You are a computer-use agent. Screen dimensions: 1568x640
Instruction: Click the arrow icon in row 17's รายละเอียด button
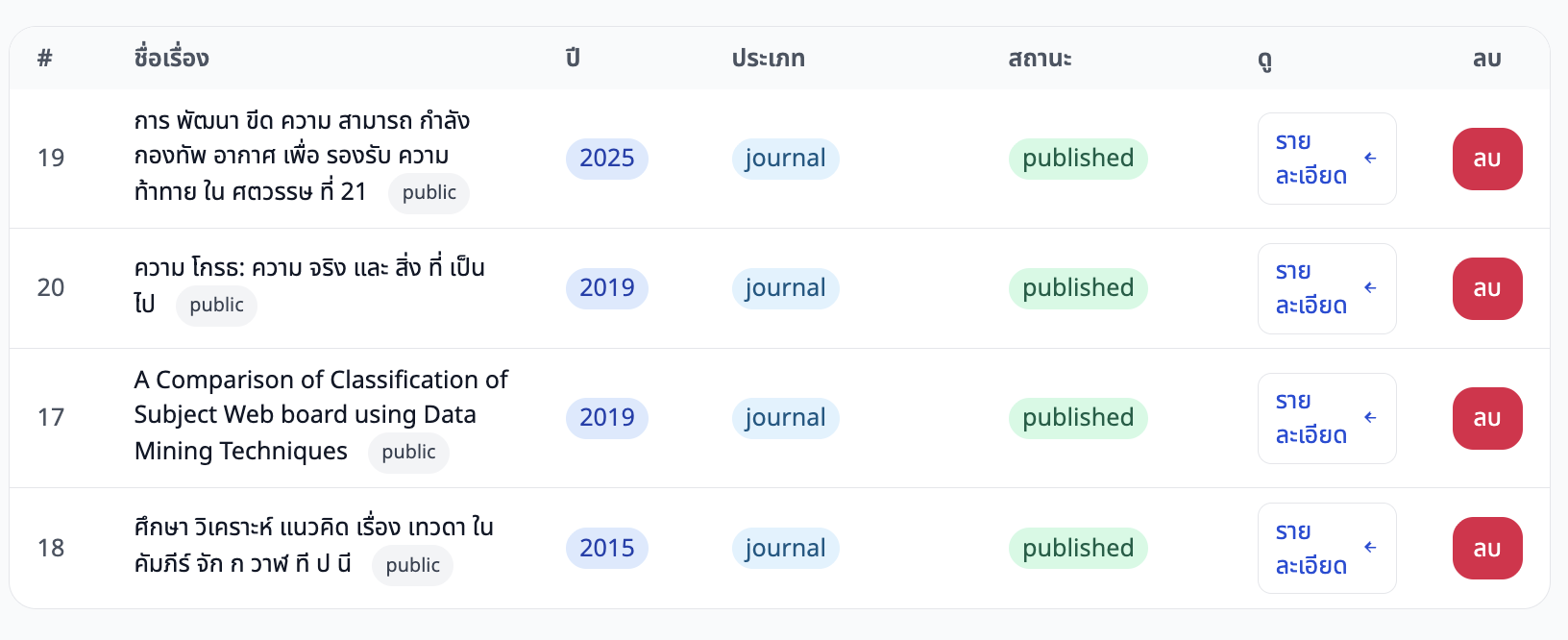(x=1370, y=417)
